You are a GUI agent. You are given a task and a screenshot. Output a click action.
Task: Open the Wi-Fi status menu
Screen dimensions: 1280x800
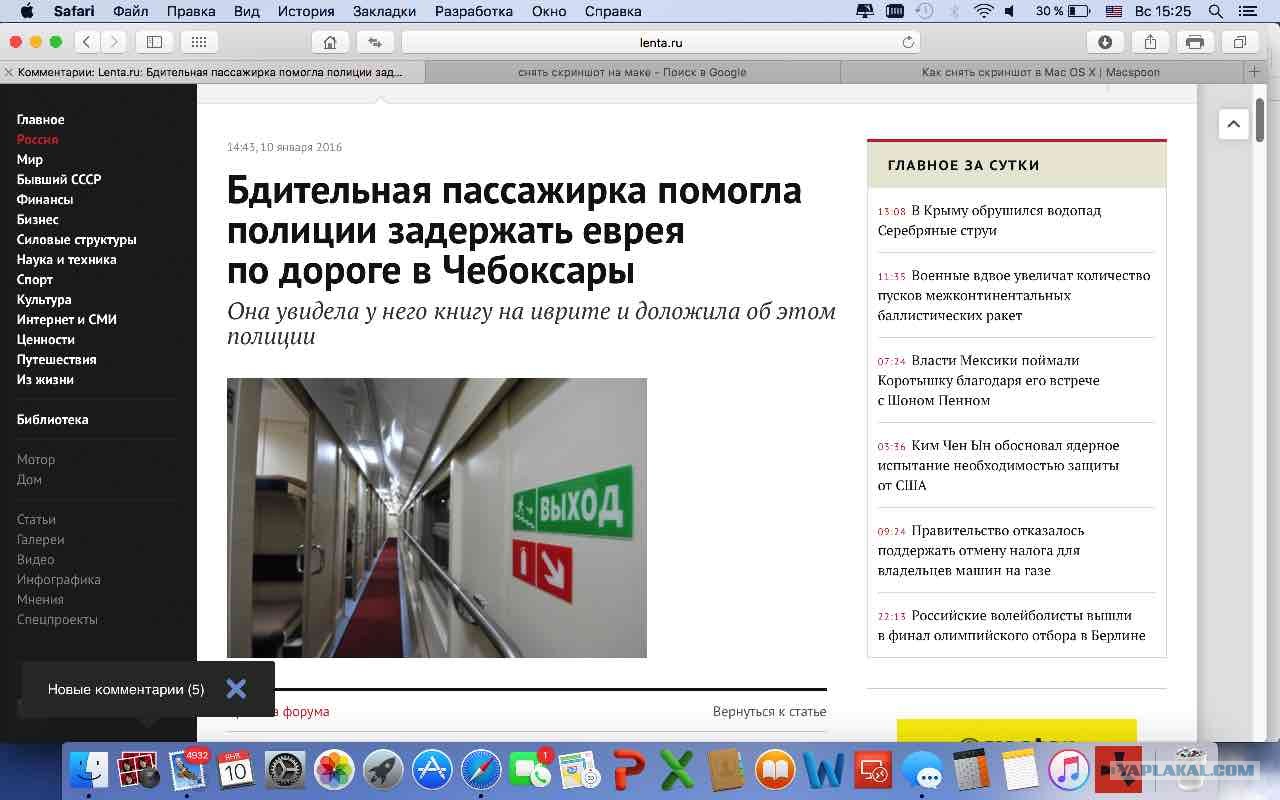pyautogui.click(x=983, y=11)
